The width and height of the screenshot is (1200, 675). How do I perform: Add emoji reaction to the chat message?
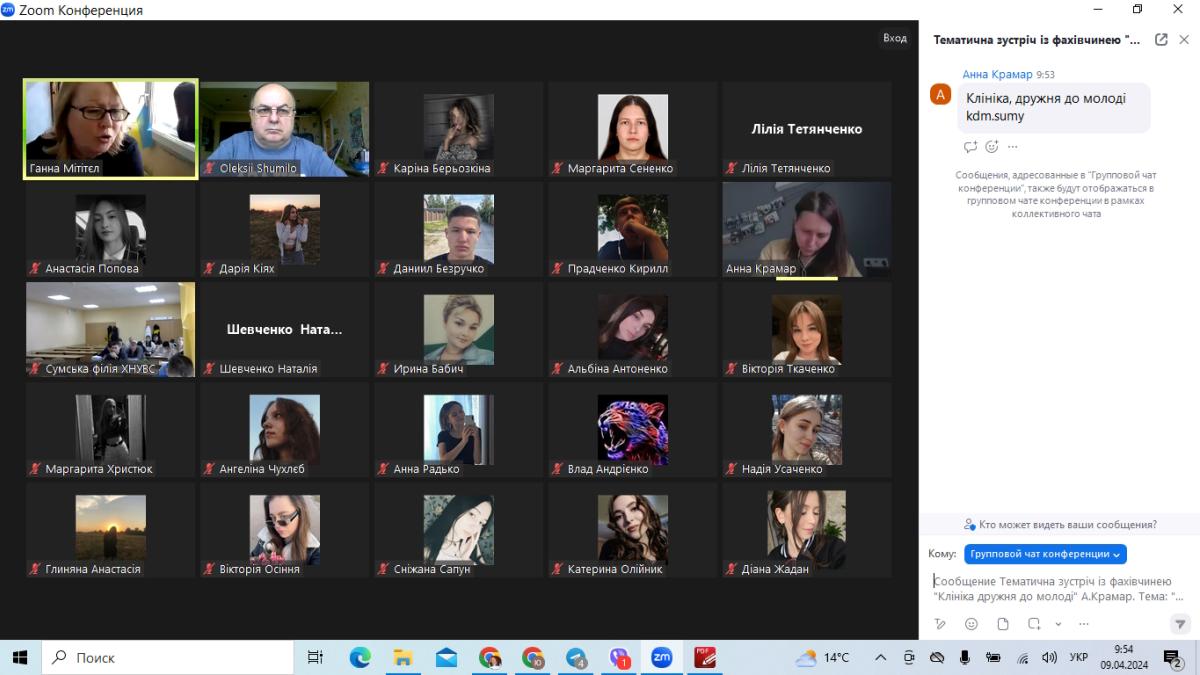[992, 147]
